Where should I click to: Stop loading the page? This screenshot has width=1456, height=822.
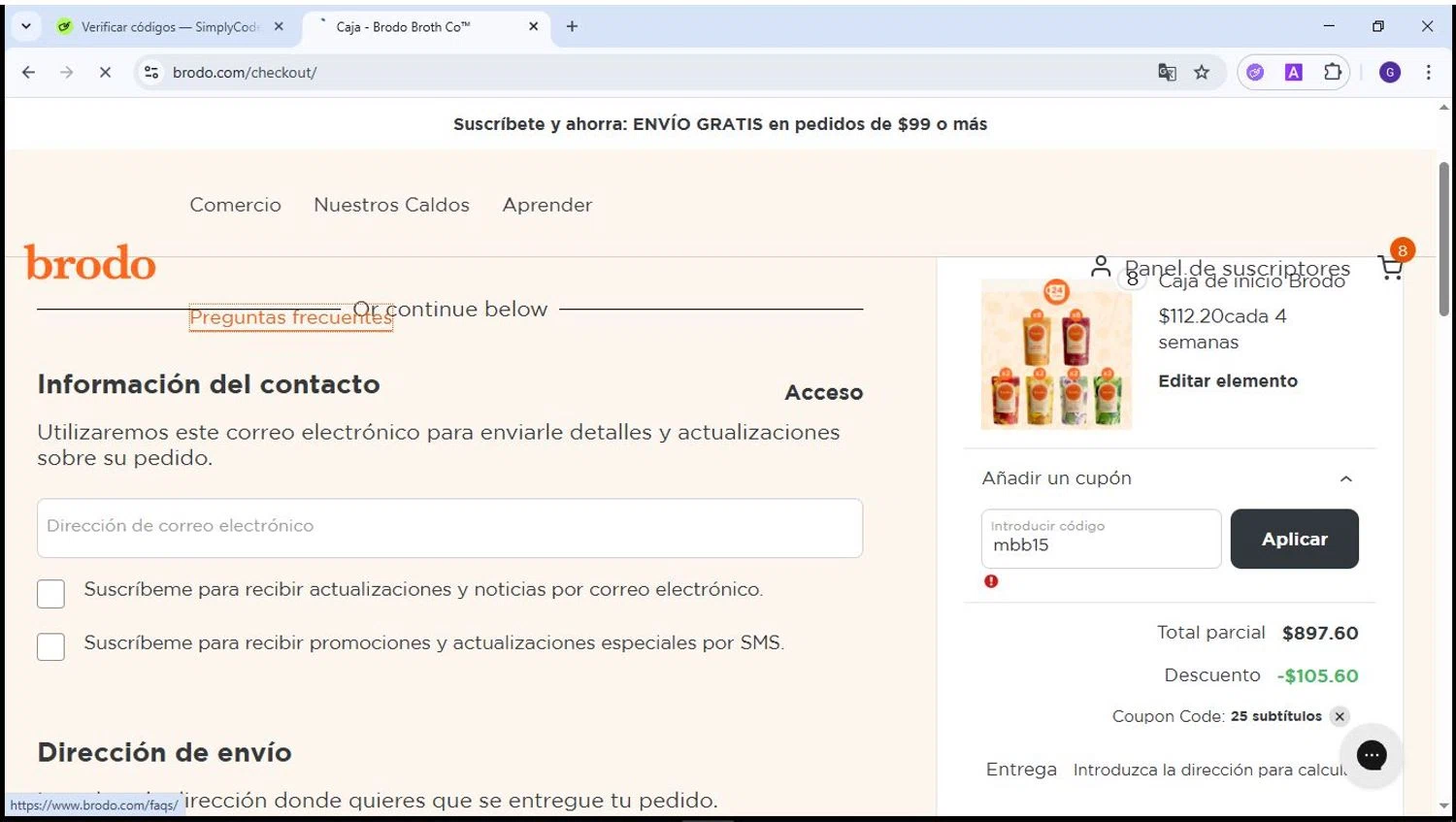105,72
